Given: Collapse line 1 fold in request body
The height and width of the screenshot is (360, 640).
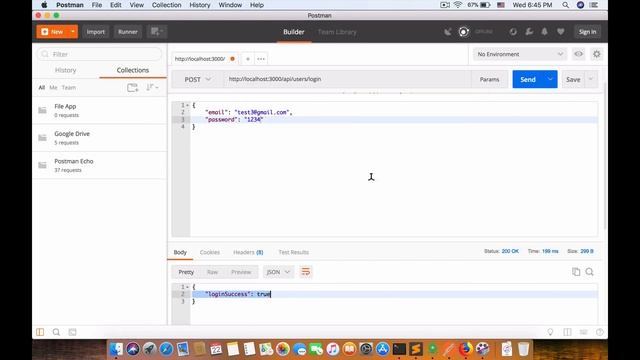Looking at the screenshot, I should pos(187,105).
